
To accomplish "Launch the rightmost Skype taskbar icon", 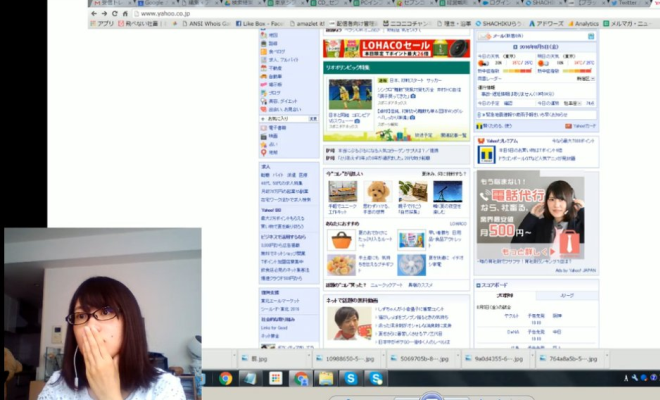I will [376, 378].
